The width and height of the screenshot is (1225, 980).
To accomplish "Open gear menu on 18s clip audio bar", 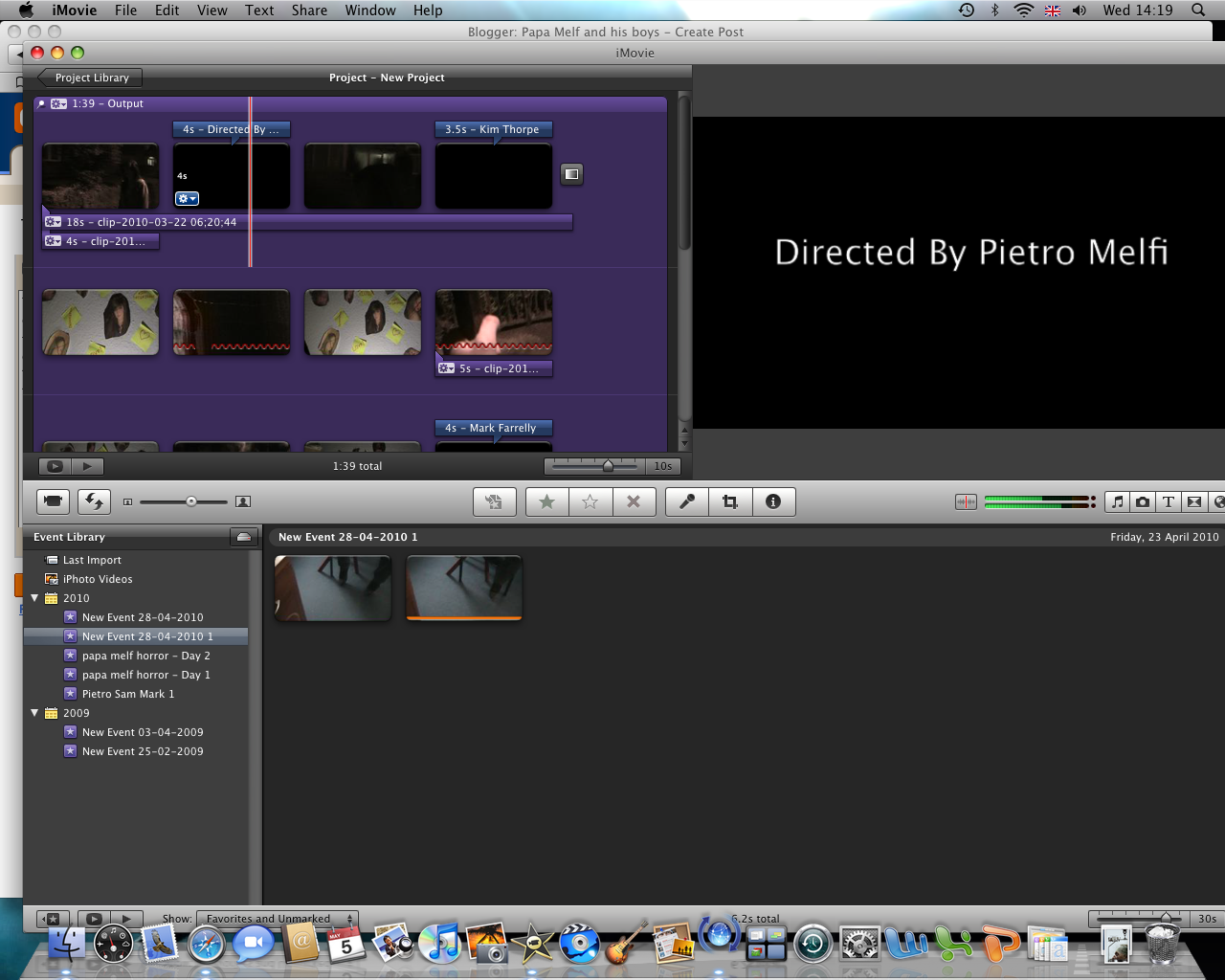I will click(54, 222).
